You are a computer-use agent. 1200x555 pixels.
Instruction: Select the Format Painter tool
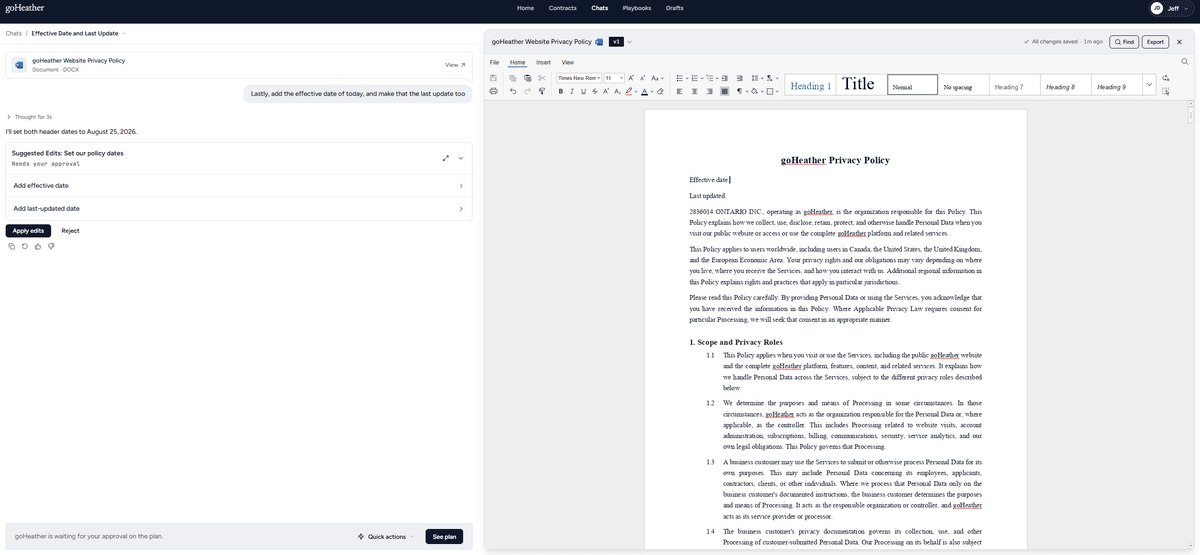[542, 91]
